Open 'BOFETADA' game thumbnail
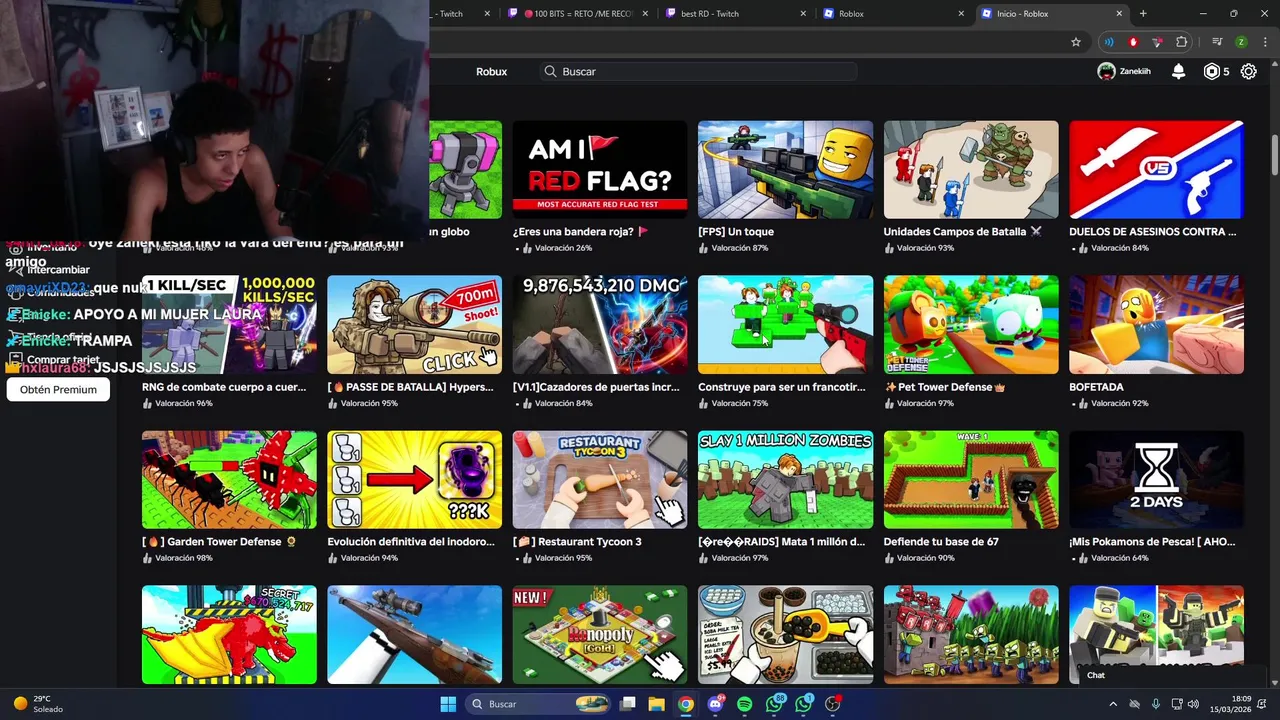The height and width of the screenshot is (720, 1280). coord(1156,325)
